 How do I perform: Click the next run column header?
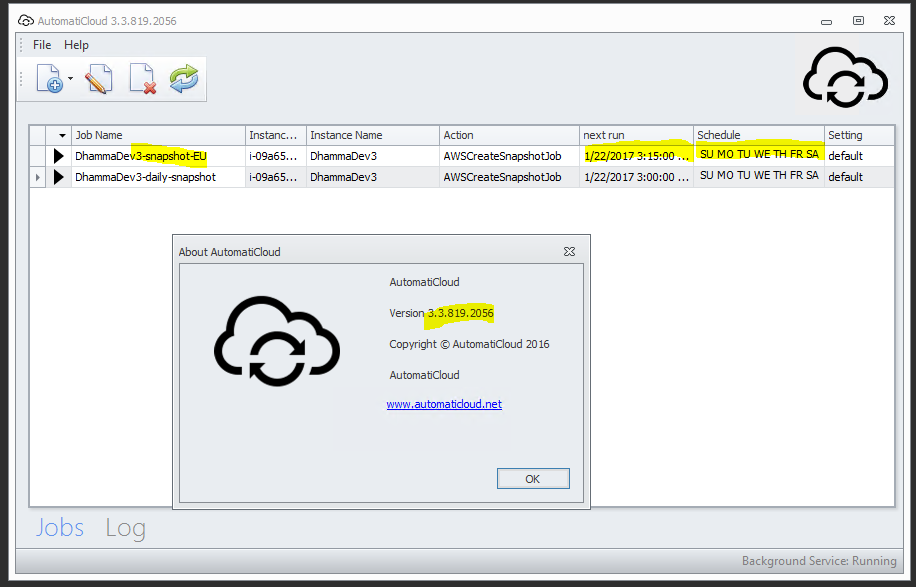[636, 135]
